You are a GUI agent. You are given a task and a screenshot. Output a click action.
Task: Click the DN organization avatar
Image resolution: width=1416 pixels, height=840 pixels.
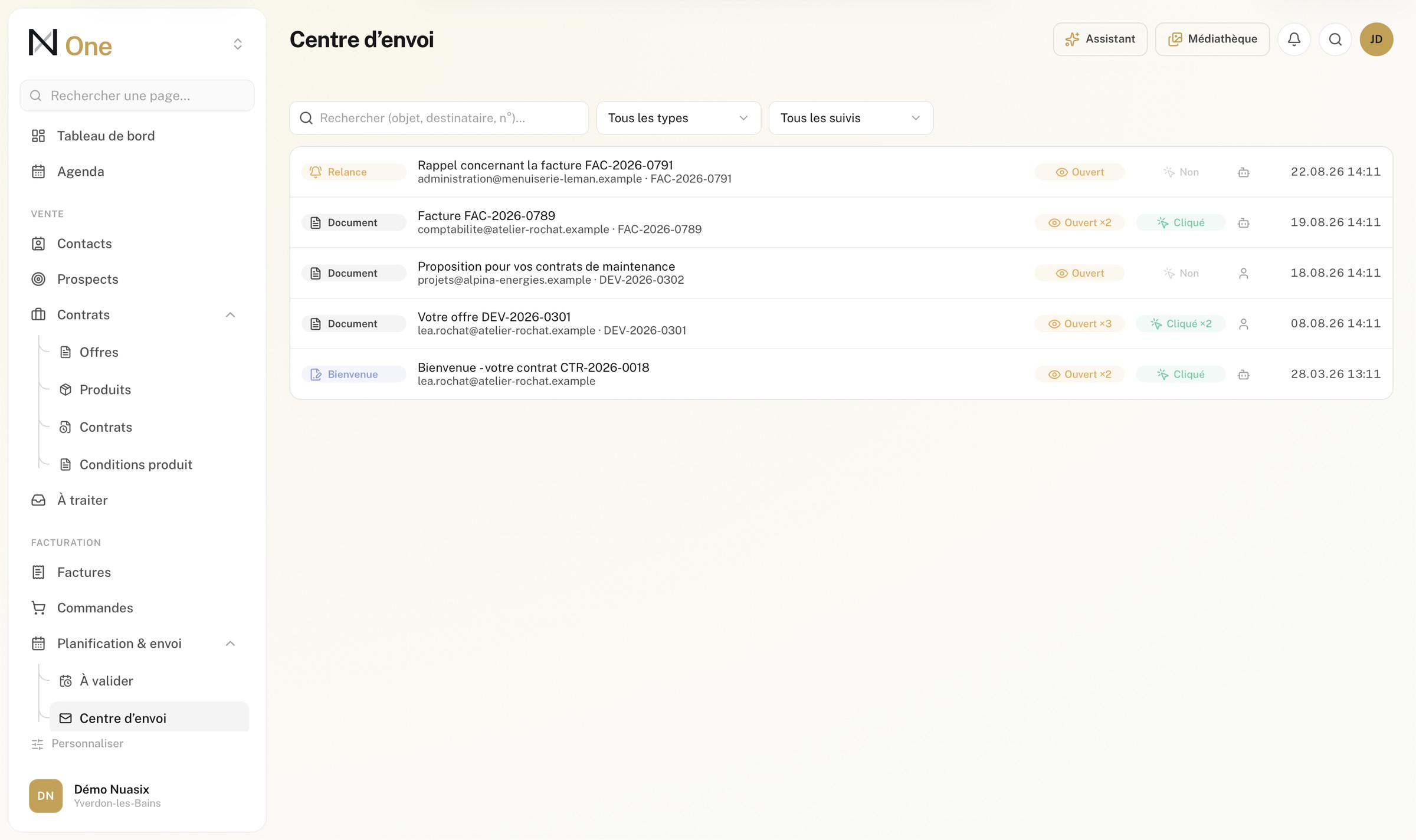(45, 795)
